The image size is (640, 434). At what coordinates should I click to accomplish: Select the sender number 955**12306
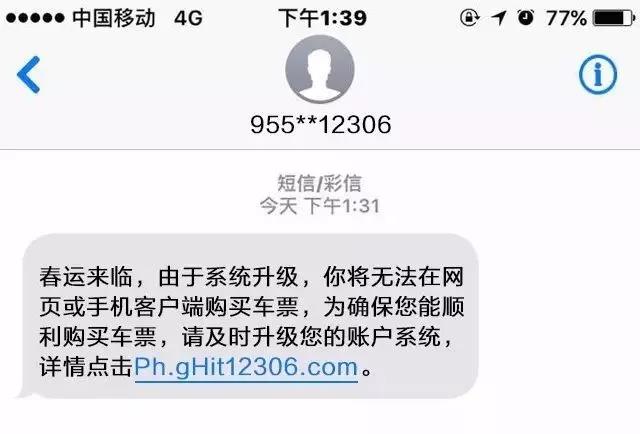click(320, 125)
